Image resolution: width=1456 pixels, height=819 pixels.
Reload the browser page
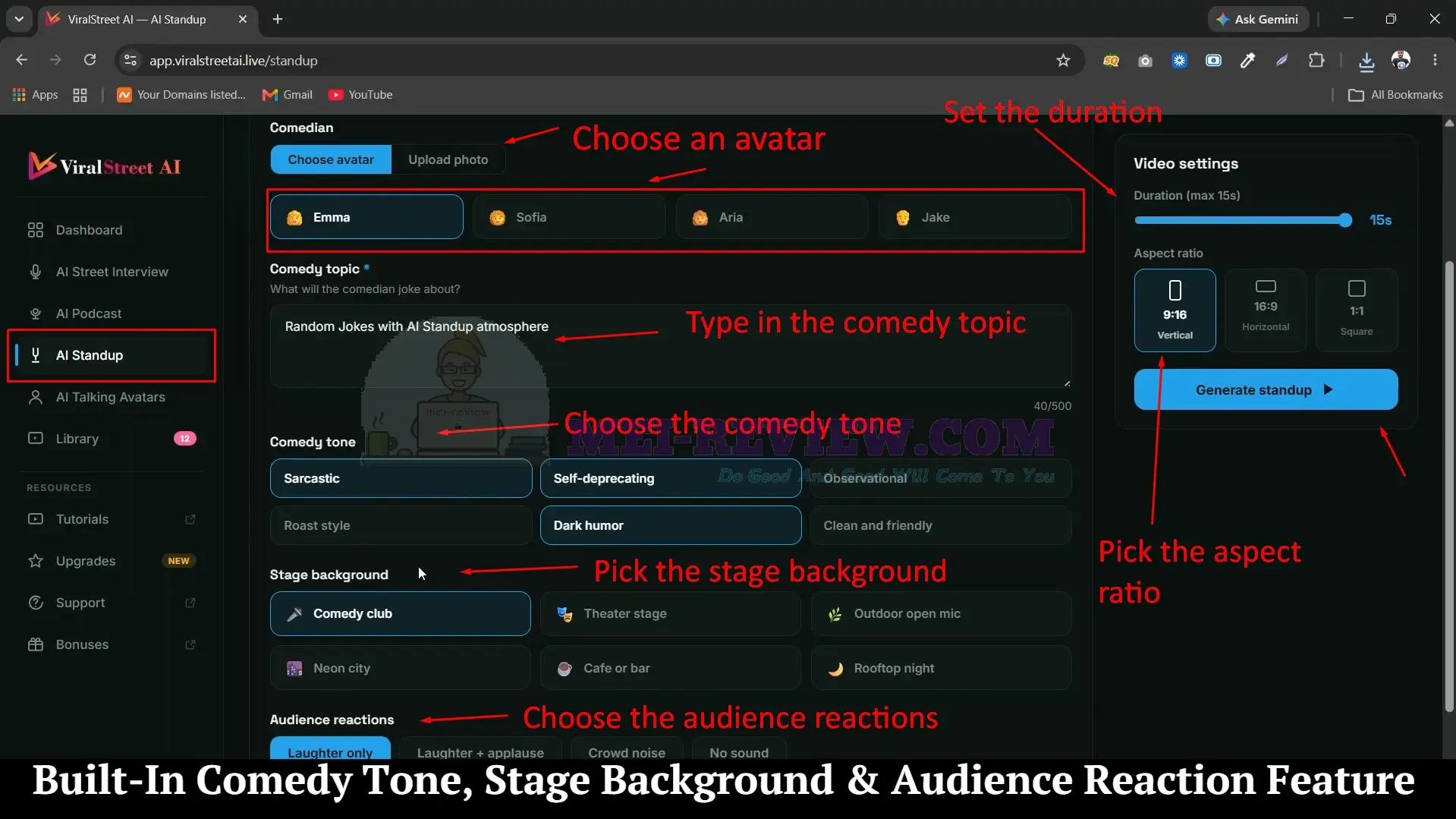[x=90, y=60]
